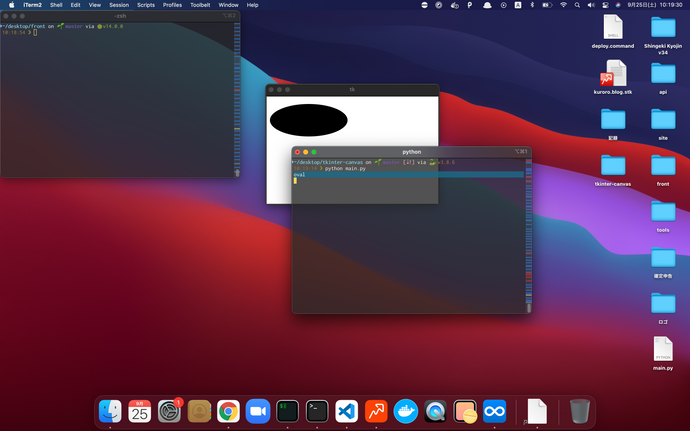Open the Shell menu
Screen dimensions: 690x431
56,5
